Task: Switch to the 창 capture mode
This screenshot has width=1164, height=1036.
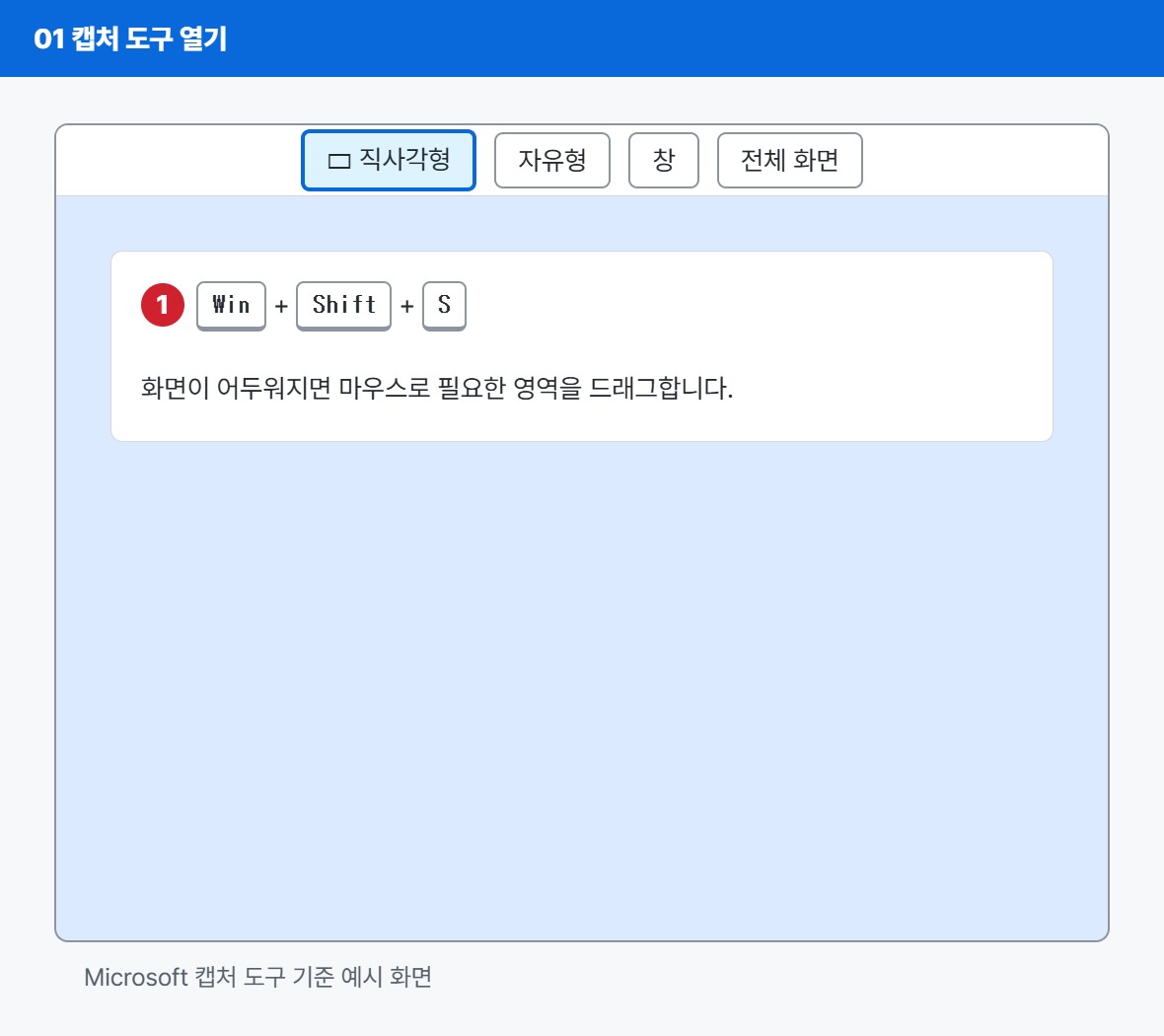Action: pos(664,161)
